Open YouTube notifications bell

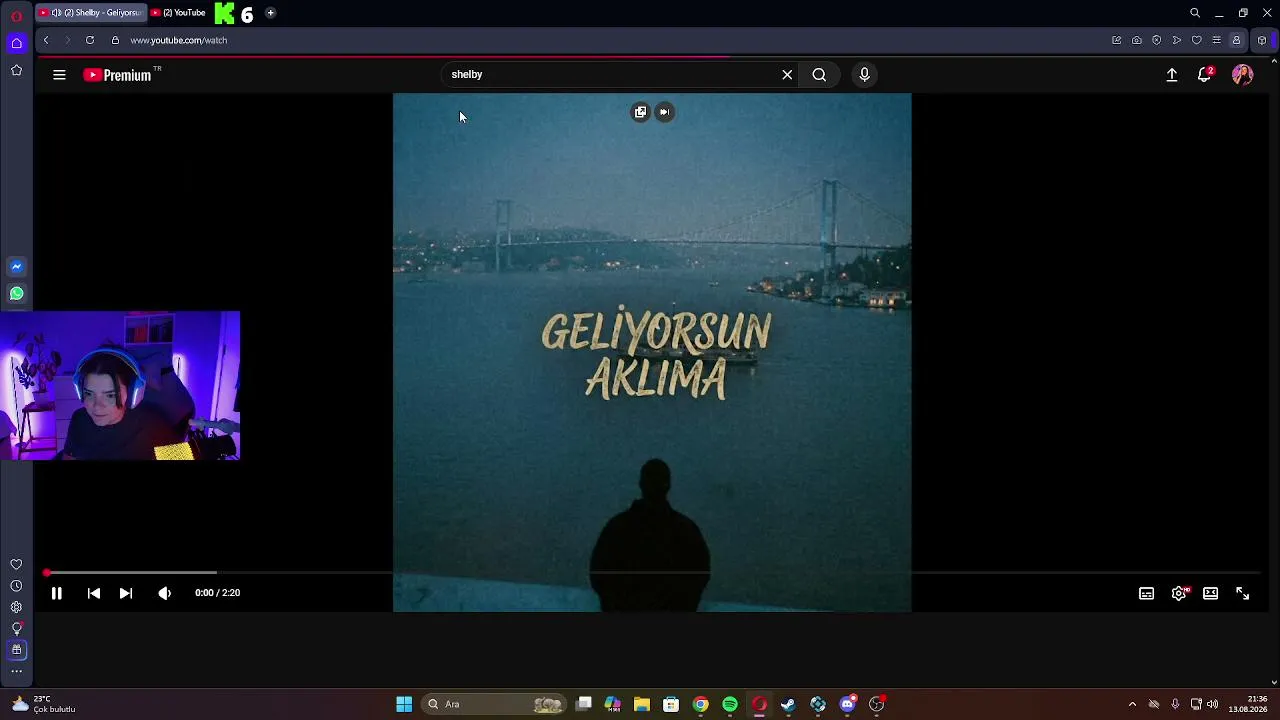coord(1205,75)
